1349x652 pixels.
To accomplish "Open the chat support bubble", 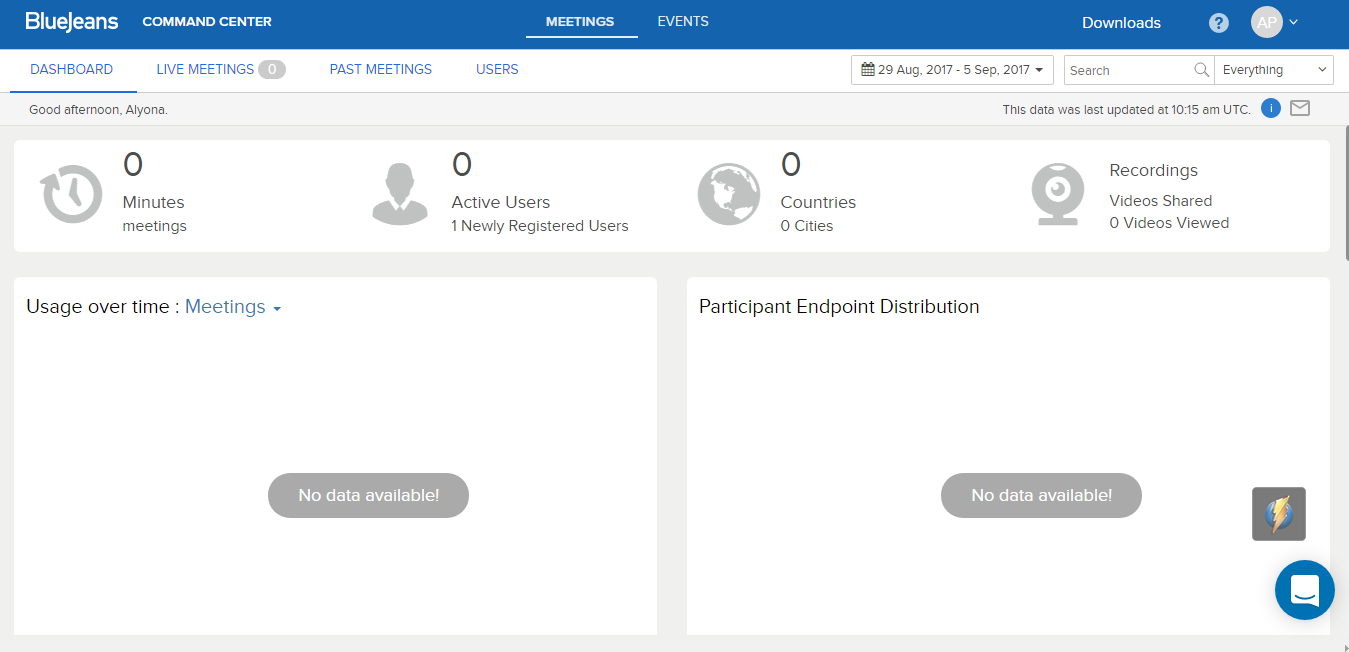I will click(x=1304, y=590).
